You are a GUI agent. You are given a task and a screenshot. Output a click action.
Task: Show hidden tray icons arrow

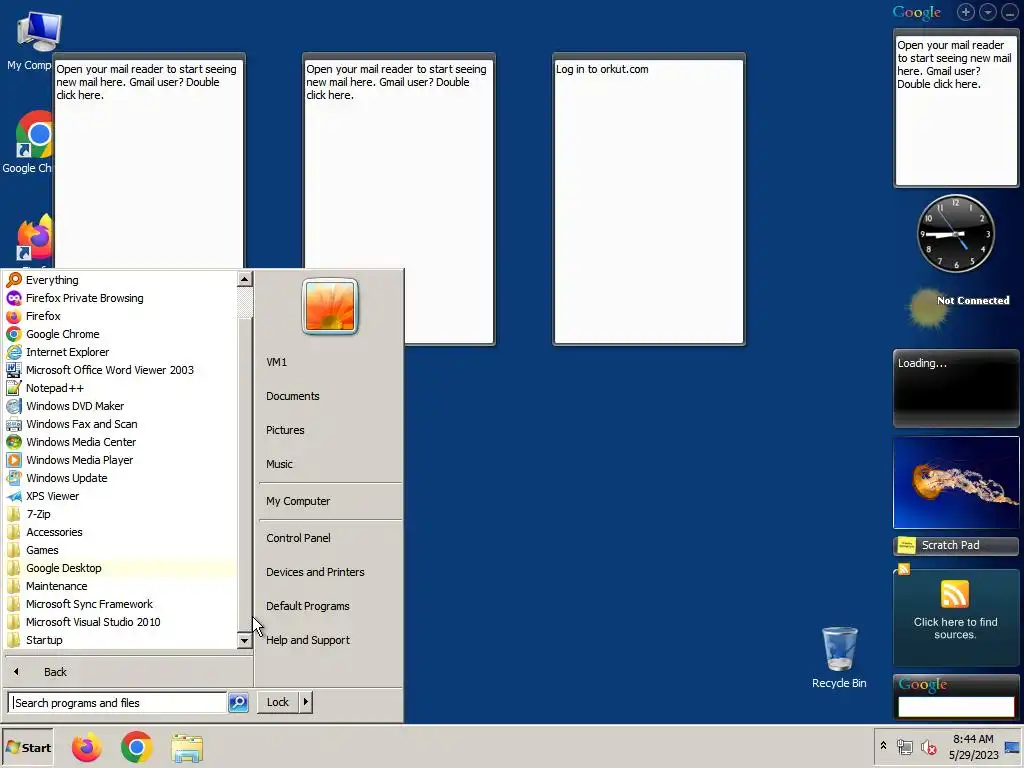[x=884, y=746]
